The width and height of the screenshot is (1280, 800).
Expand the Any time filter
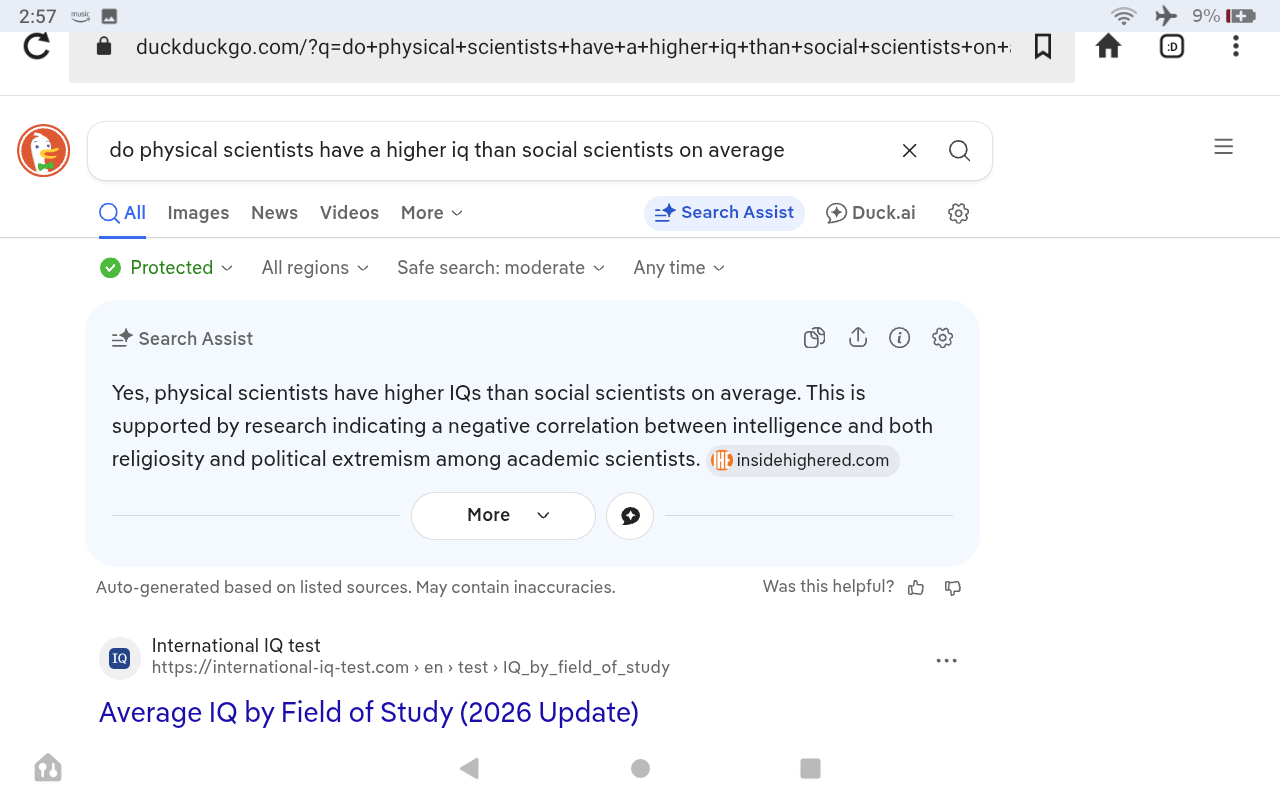679,268
